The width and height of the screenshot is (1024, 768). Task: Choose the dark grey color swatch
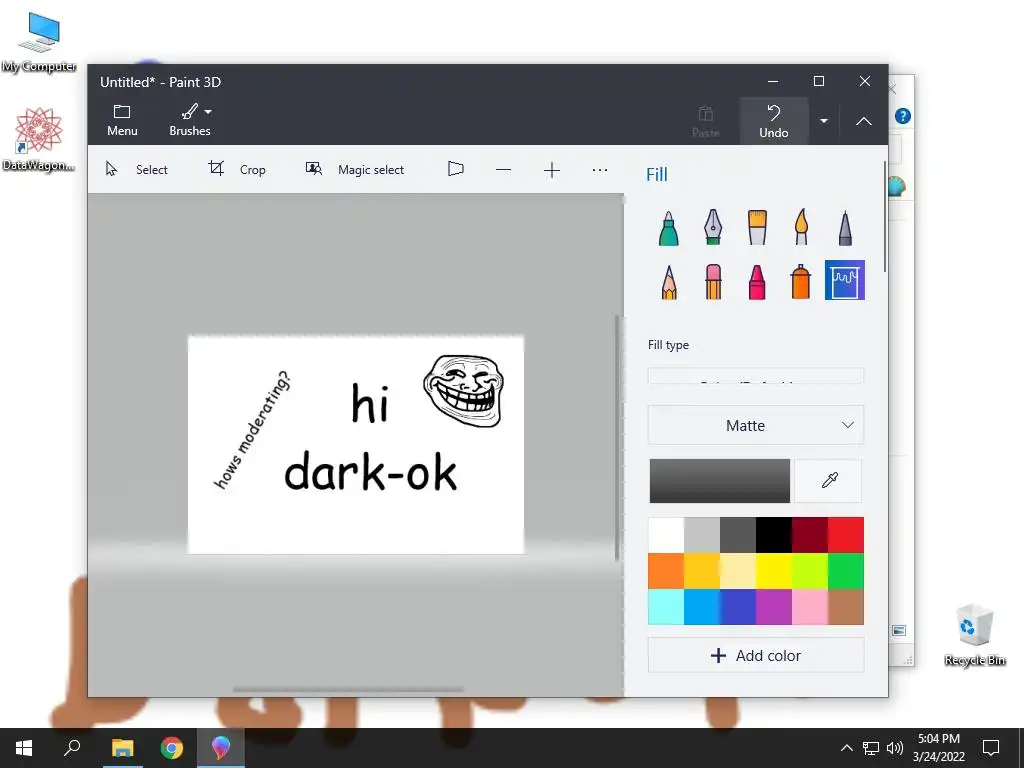tap(738, 535)
